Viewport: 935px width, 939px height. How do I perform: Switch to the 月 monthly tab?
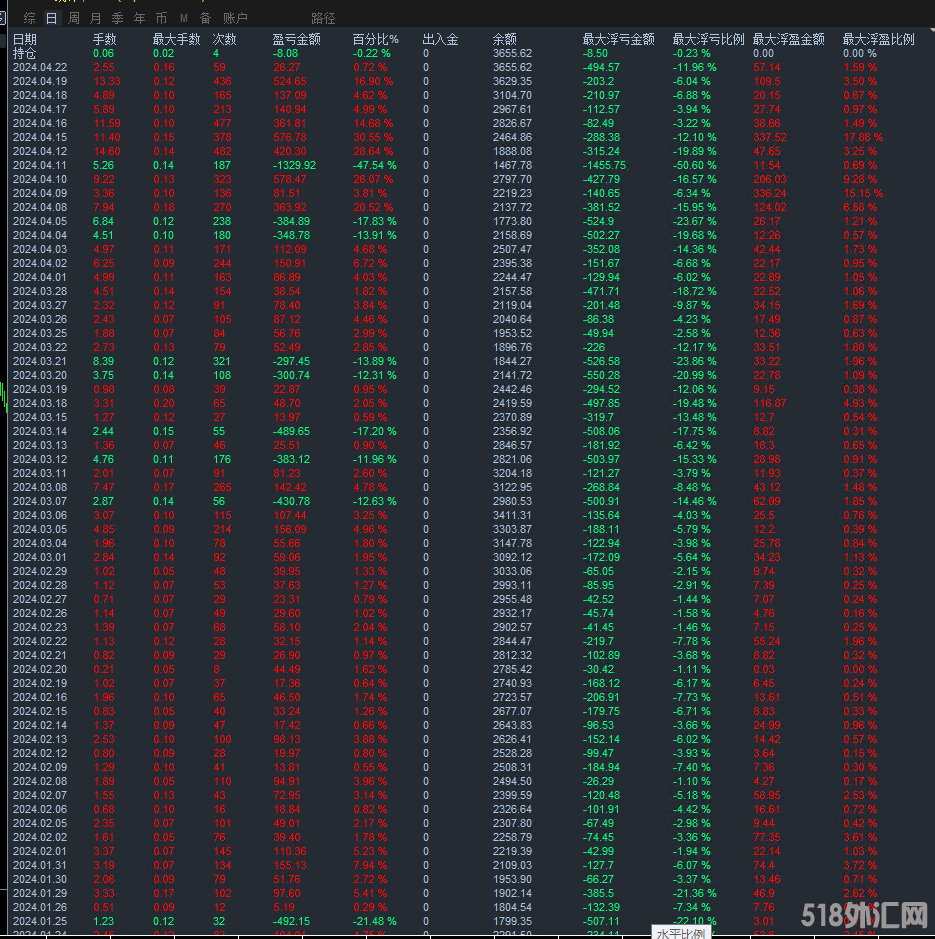coord(95,18)
